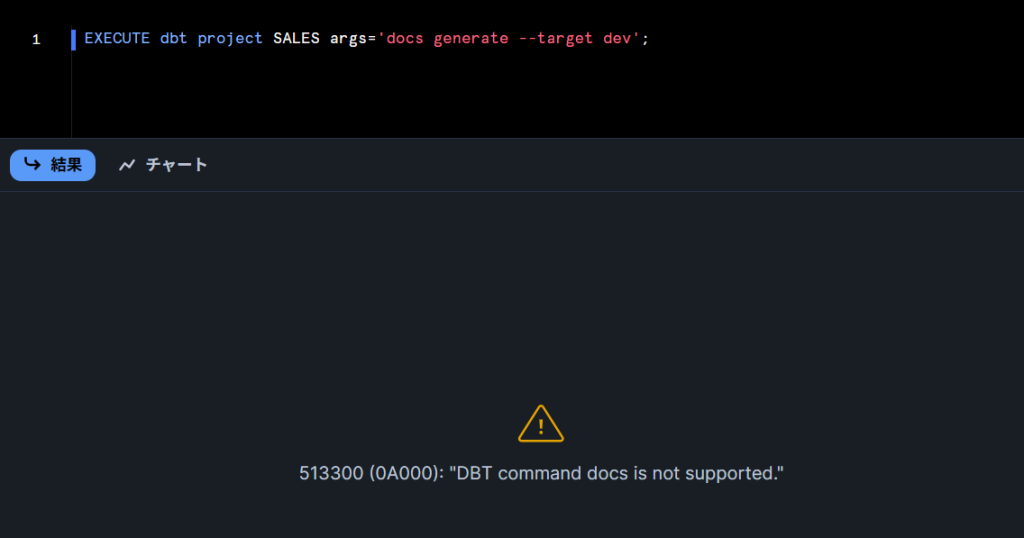
Task: Click the 513300 error code number
Action: tap(331, 473)
